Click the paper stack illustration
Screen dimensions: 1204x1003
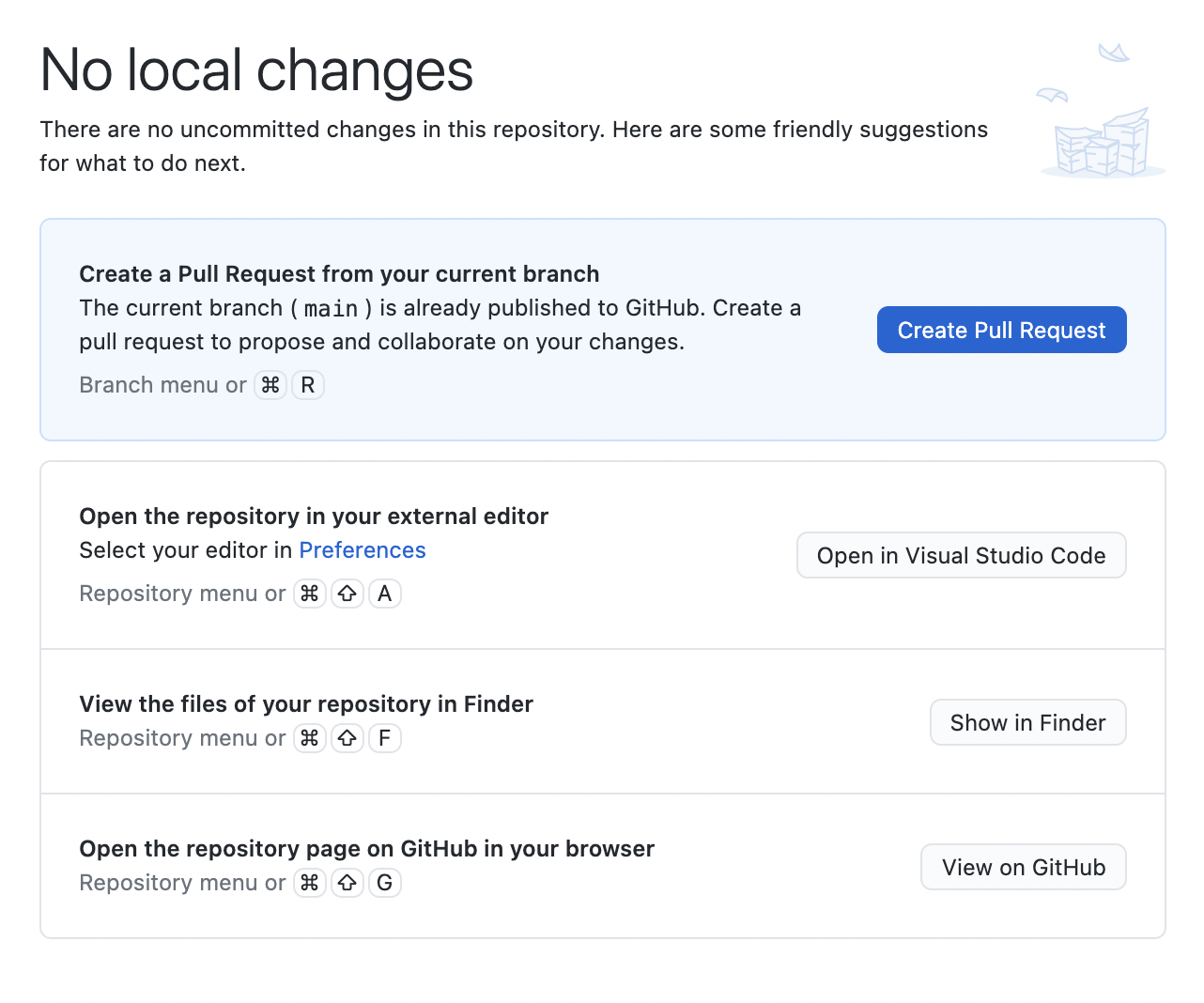[x=1102, y=111]
